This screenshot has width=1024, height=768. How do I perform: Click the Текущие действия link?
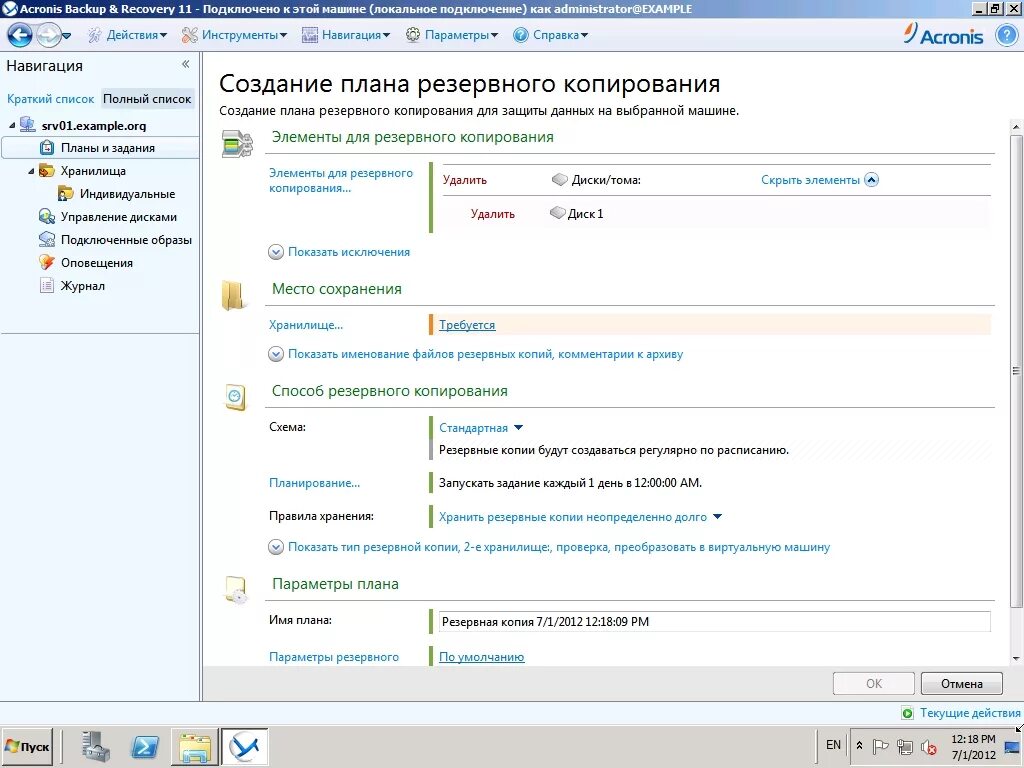tap(970, 712)
